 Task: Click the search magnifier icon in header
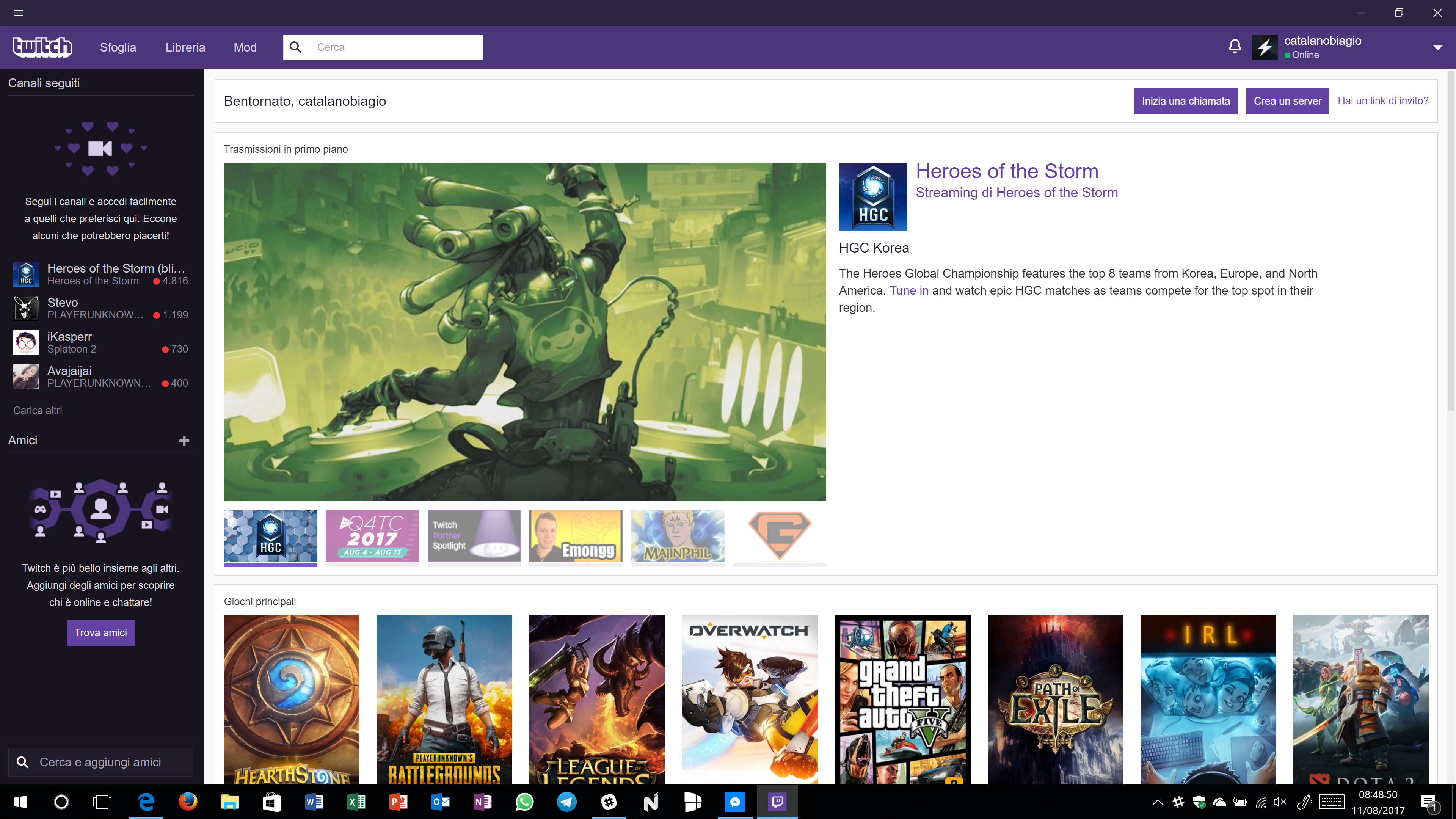pyautogui.click(x=296, y=47)
